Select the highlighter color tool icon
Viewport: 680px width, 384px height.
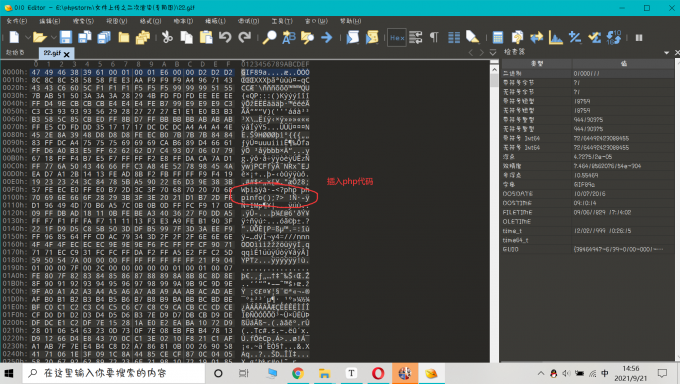pyautogui.click(x=472, y=37)
